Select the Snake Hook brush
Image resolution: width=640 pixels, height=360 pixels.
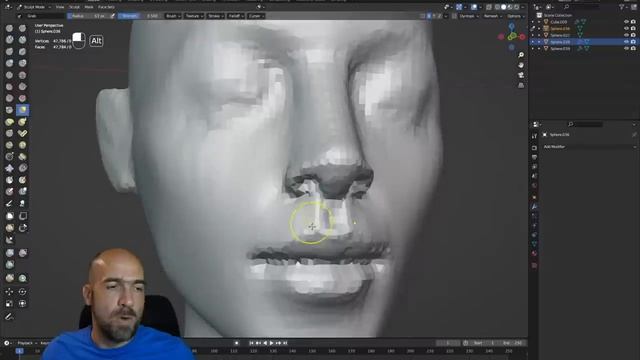[x=22, y=122]
